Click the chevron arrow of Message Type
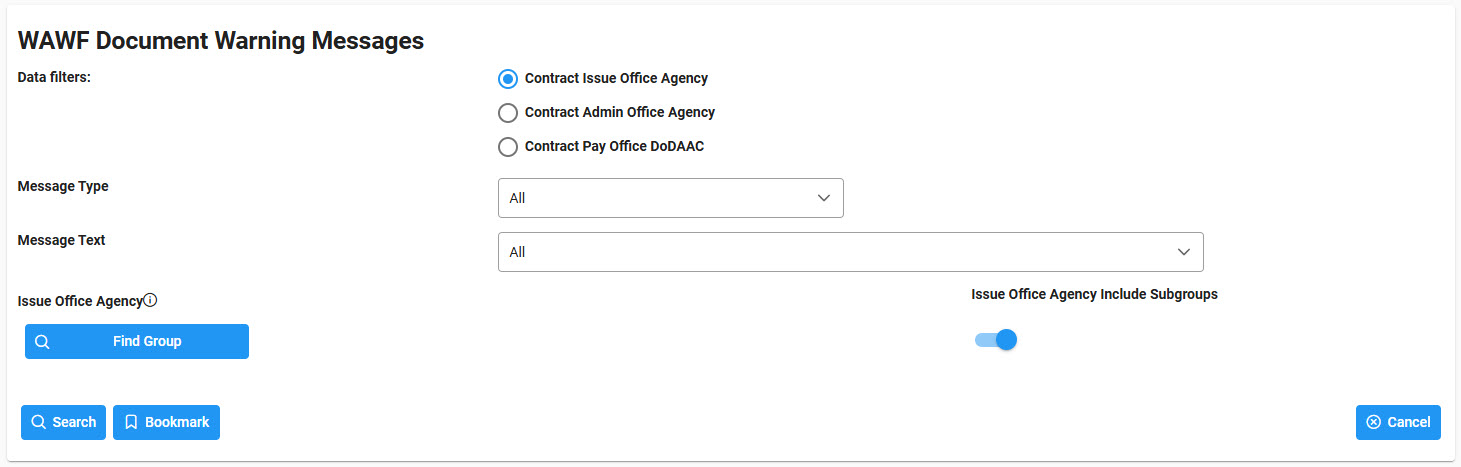The width and height of the screenshot is (1461, 467). pyautogui.click(x=824, y=198)
